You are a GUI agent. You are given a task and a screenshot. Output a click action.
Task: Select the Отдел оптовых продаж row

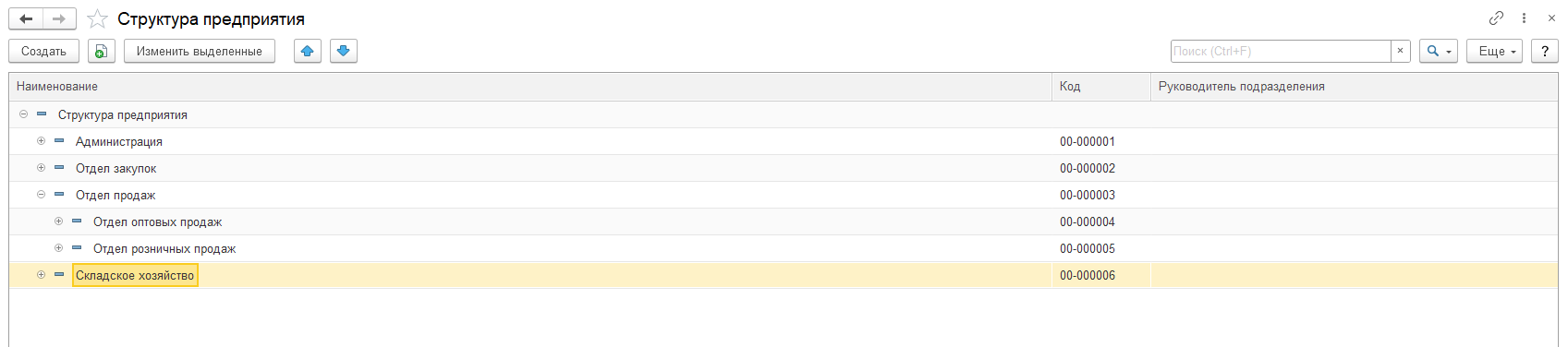pos(784,221)
